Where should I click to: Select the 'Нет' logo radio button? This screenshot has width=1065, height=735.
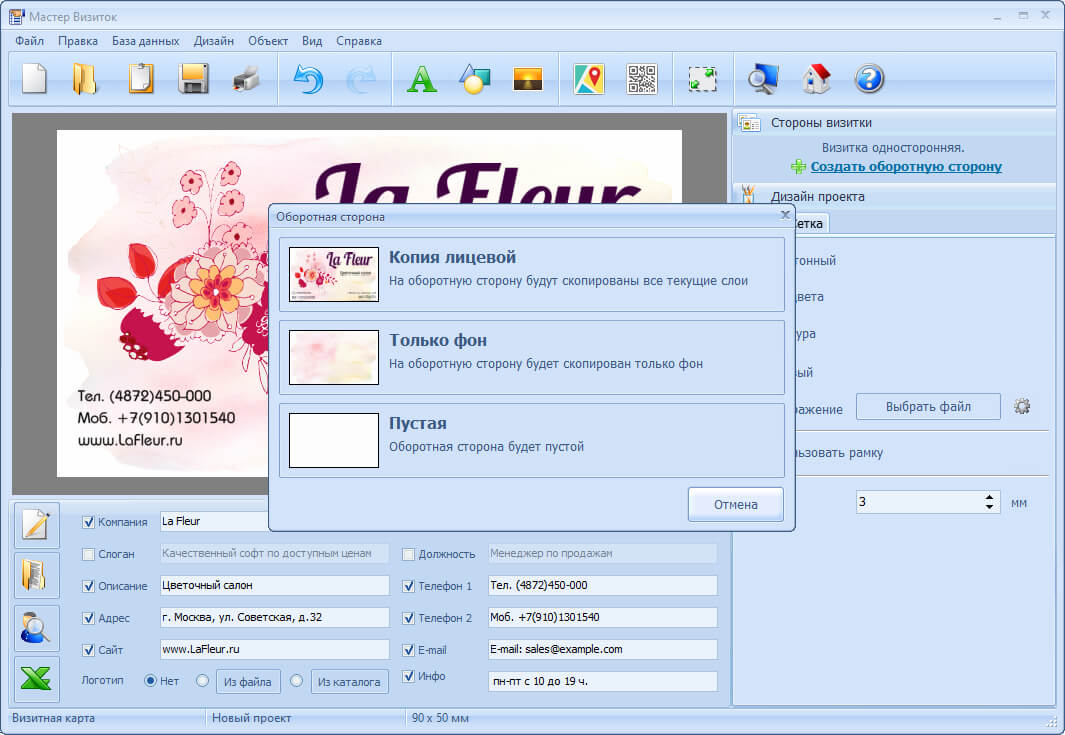click(x=151, y=681)
